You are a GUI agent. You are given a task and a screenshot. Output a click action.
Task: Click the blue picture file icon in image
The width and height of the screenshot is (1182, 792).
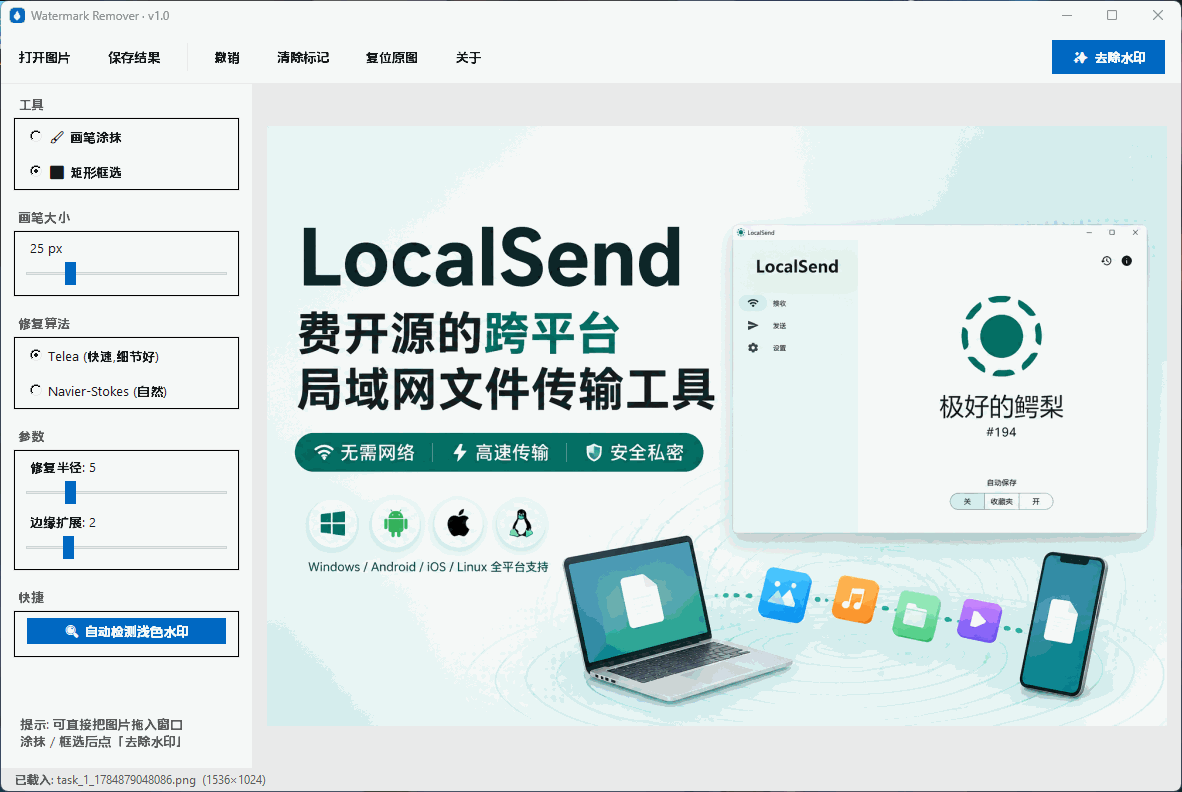(x=785, y=595)
